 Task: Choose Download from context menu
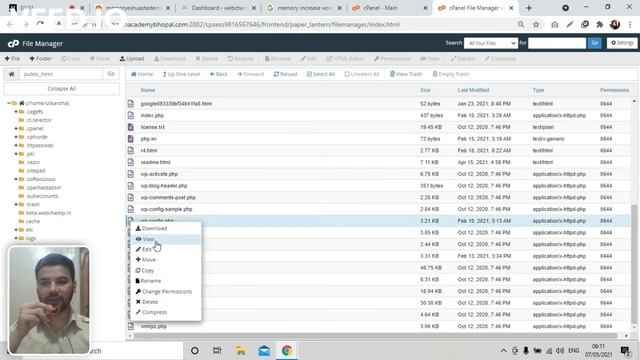(167, 228)
